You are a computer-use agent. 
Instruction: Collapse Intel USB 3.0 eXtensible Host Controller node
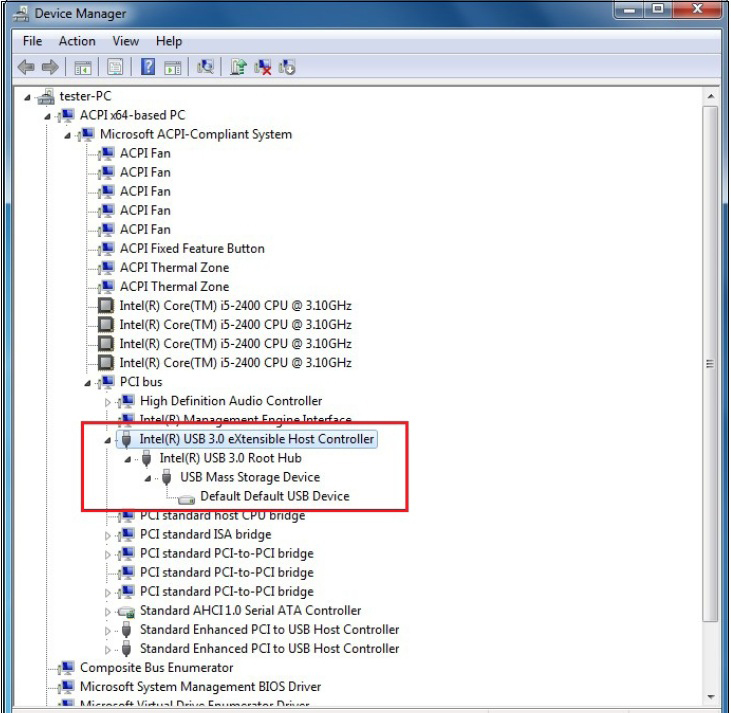pos(108,440)
